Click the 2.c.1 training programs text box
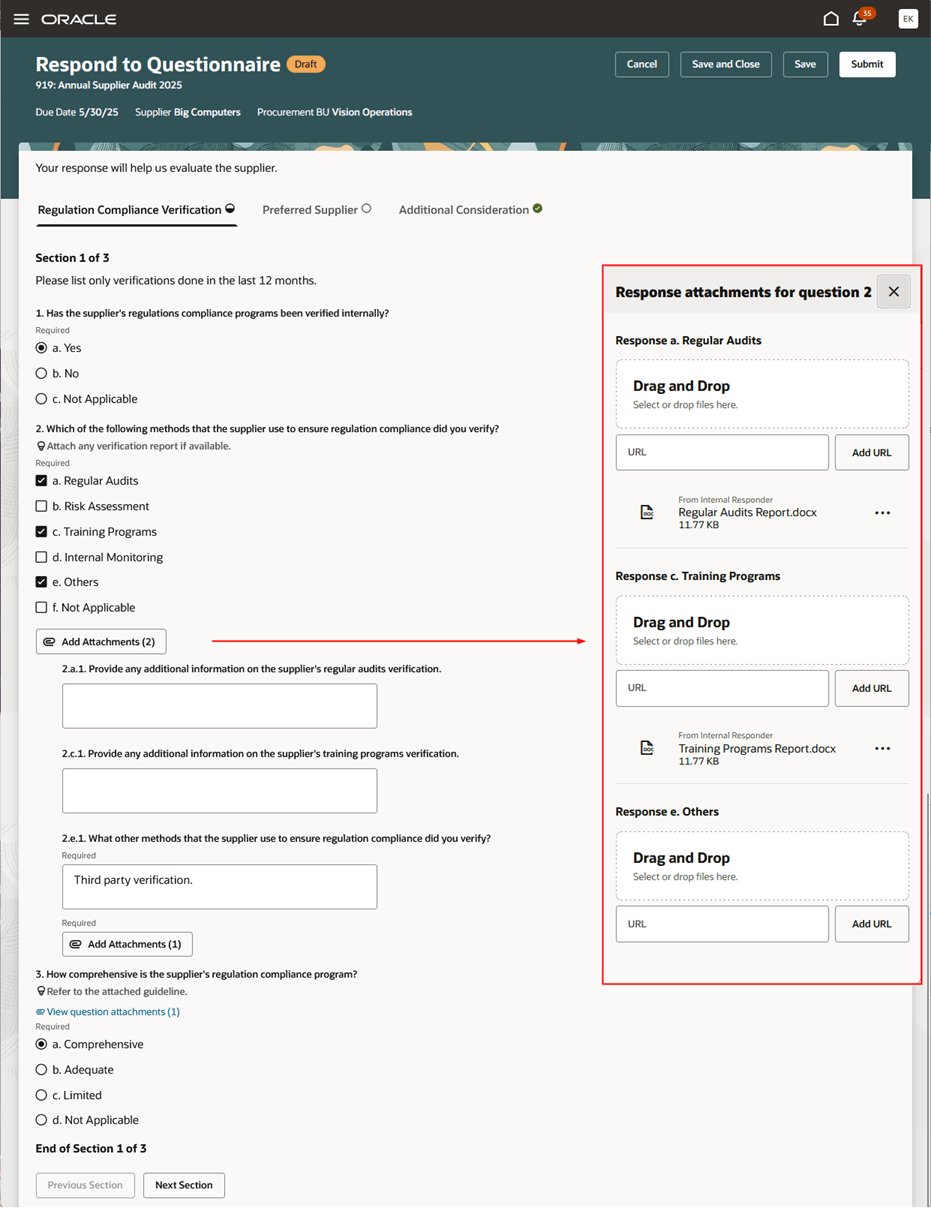The height and width of the screenshot is (1208, 931). 219,791
